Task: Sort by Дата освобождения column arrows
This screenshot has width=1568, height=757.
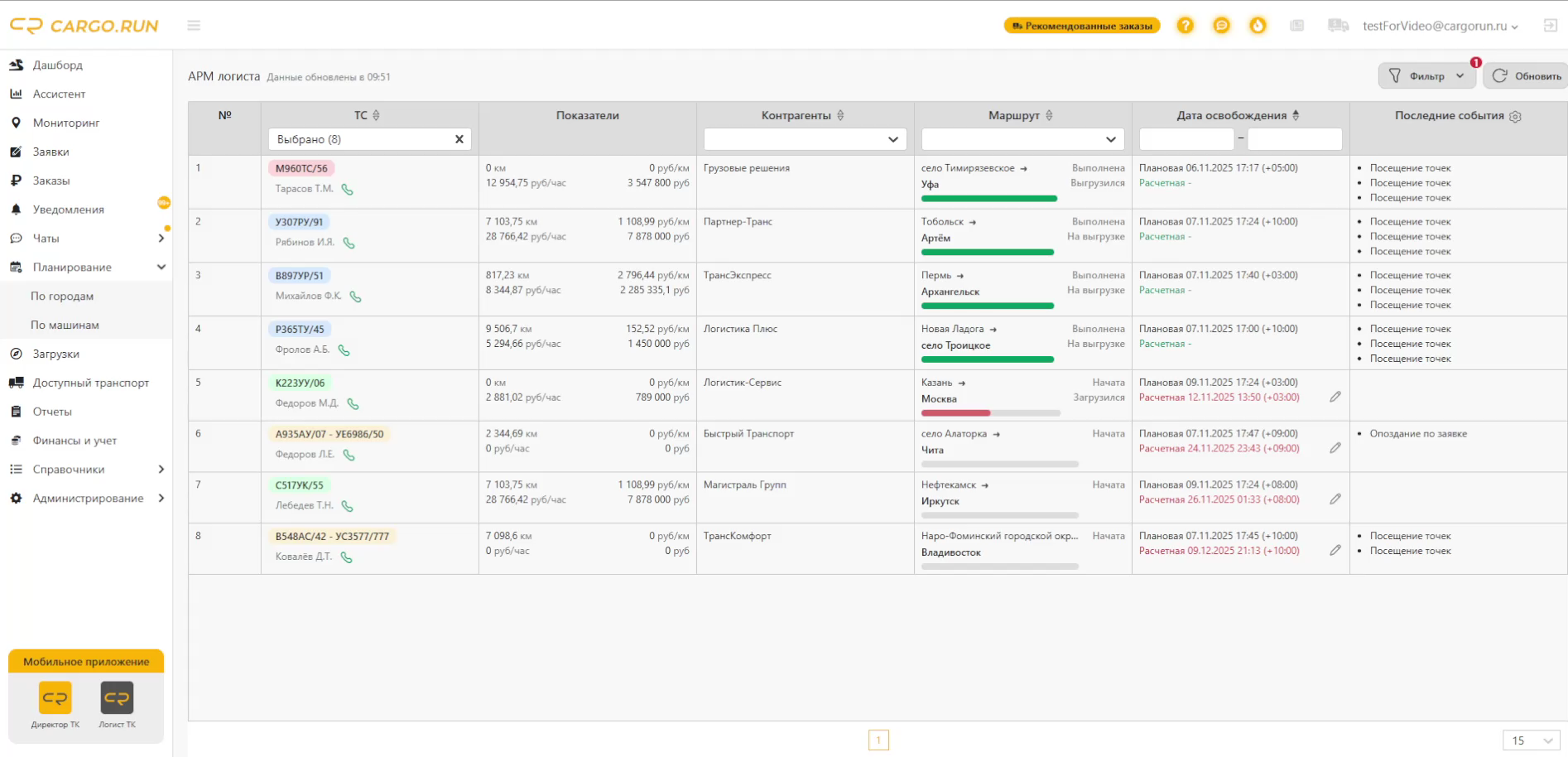Action: coord(1296,116)
